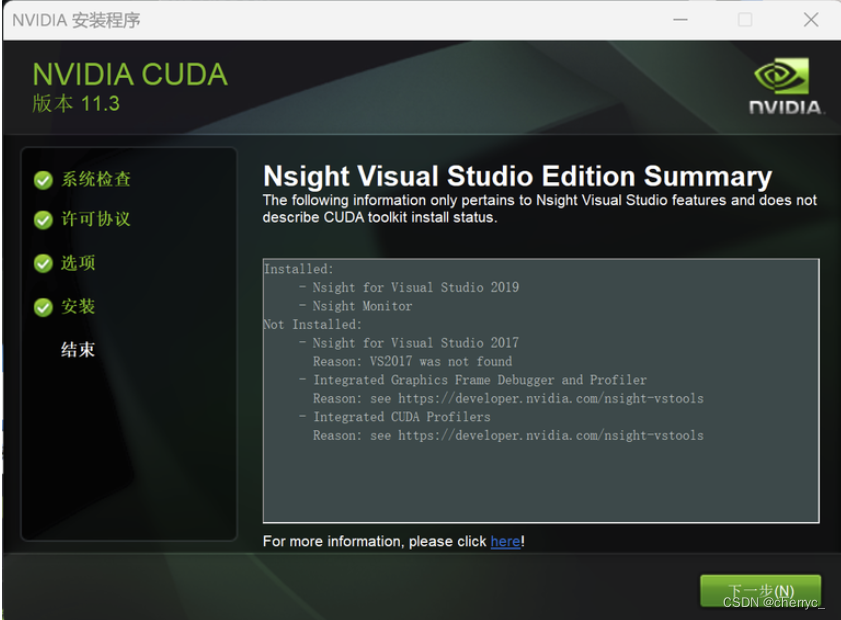Click the 'Nsight for Visual Studio 2017' line
The image size is (841, 620).
click(x=409, y=343)
